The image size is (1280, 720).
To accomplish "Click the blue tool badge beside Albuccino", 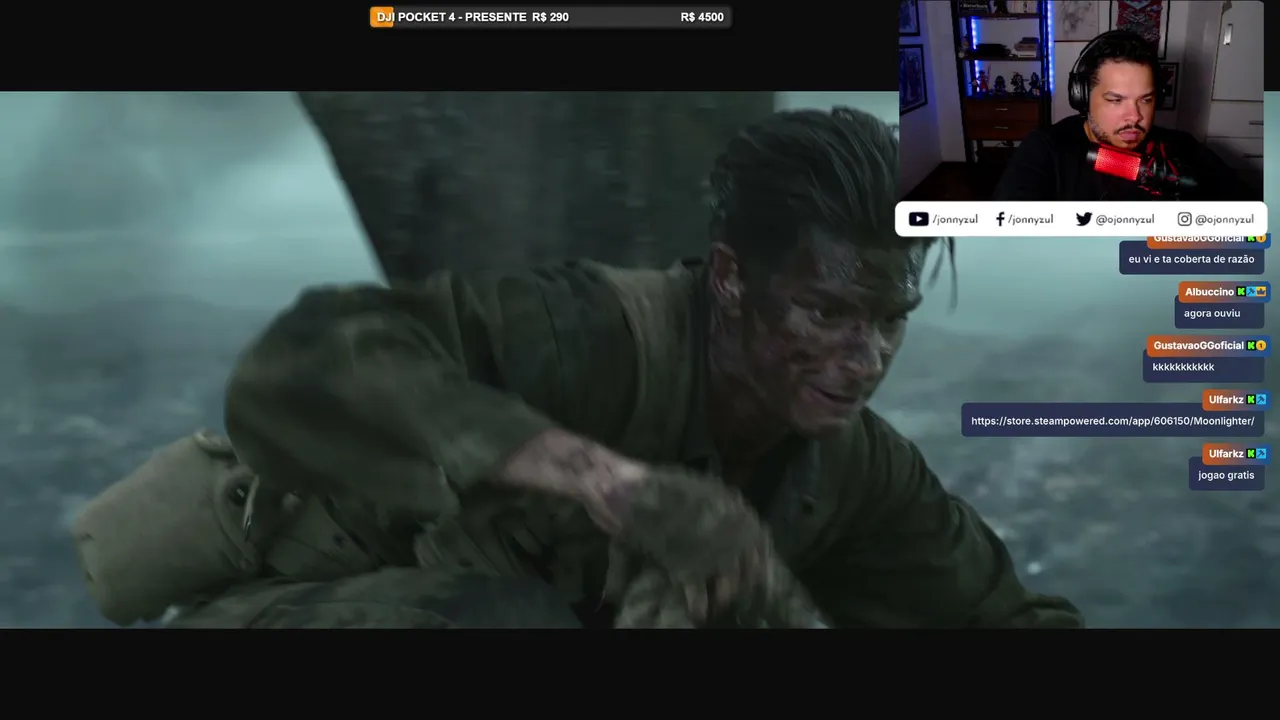I will point(1251,292).
